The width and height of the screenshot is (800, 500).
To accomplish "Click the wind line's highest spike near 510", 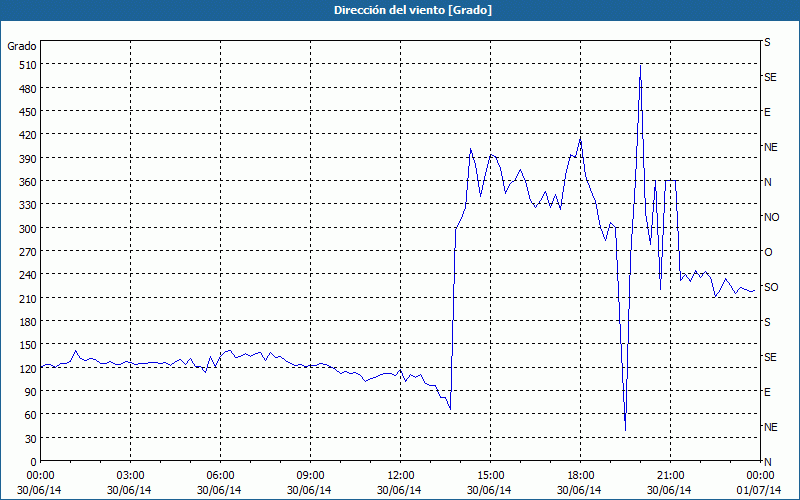I will pos(640,66).
